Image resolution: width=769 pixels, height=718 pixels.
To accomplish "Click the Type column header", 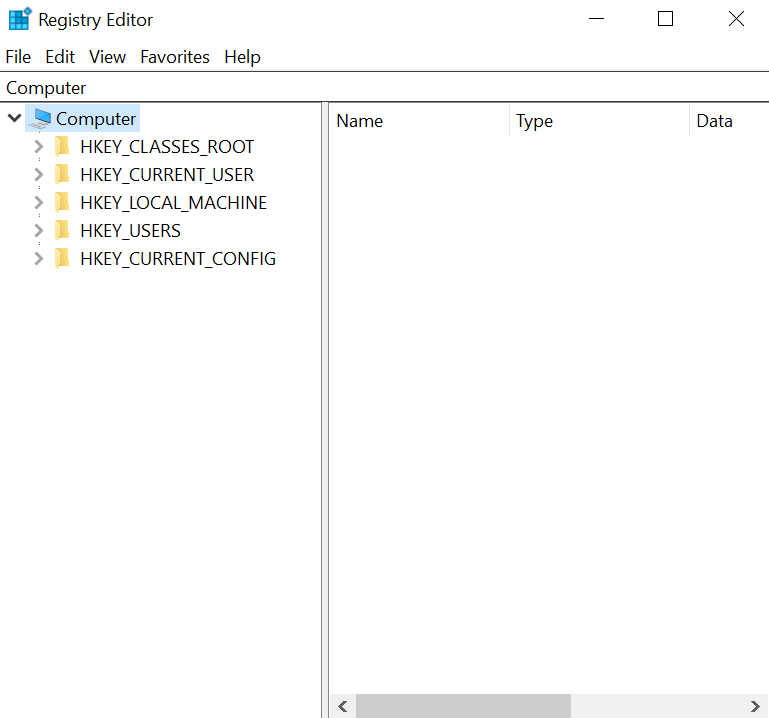I will tap(599, 121).
